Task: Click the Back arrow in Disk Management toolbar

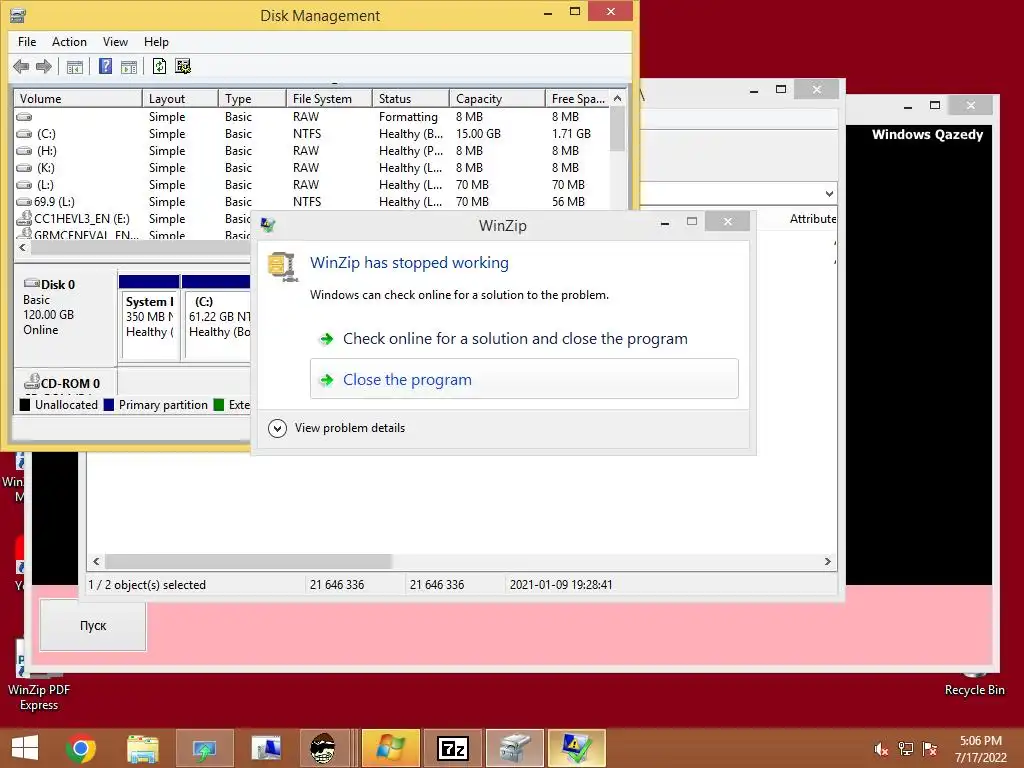Action: [21, 66]
